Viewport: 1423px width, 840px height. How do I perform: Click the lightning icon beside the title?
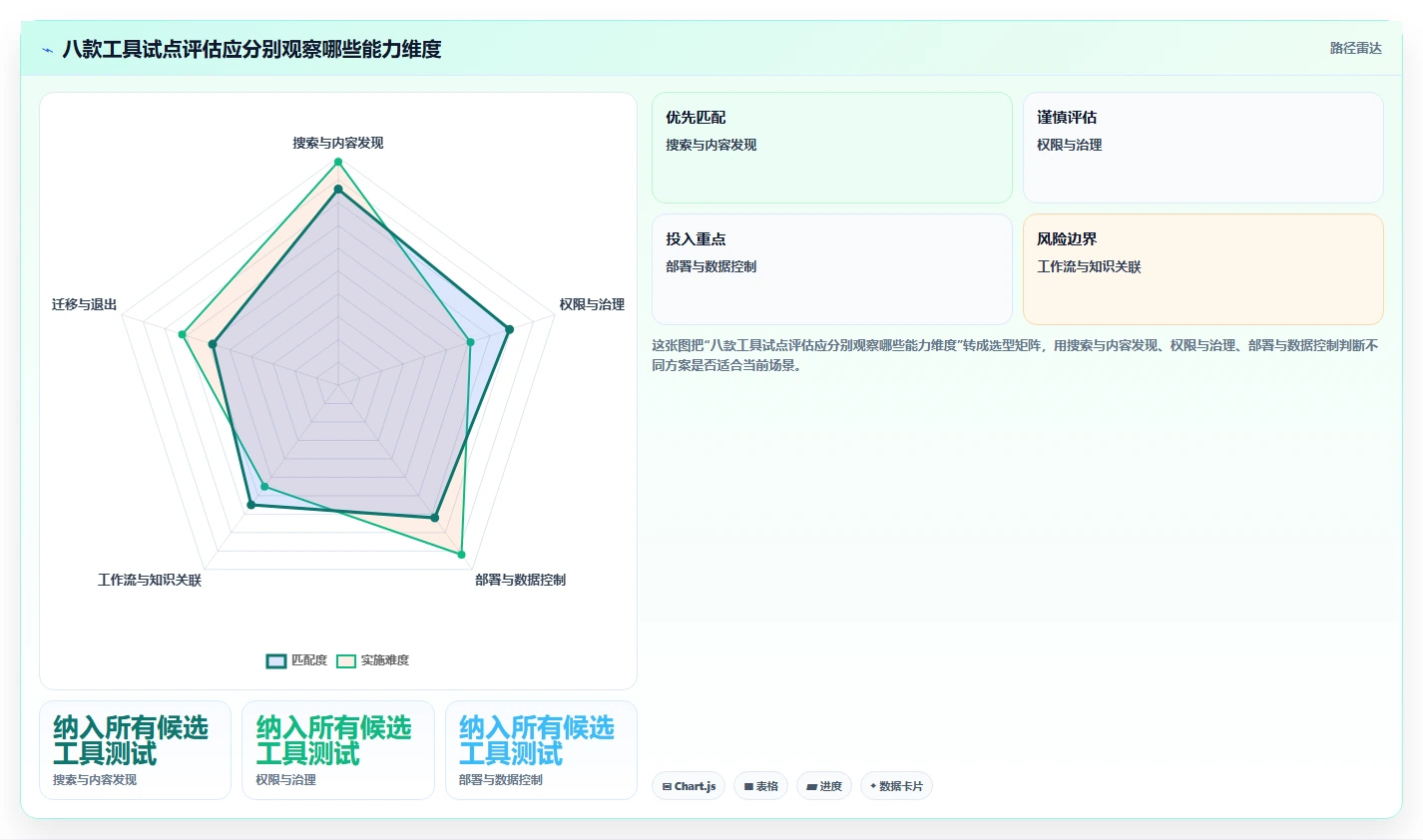pyautogui.click(x=47, y=50)
